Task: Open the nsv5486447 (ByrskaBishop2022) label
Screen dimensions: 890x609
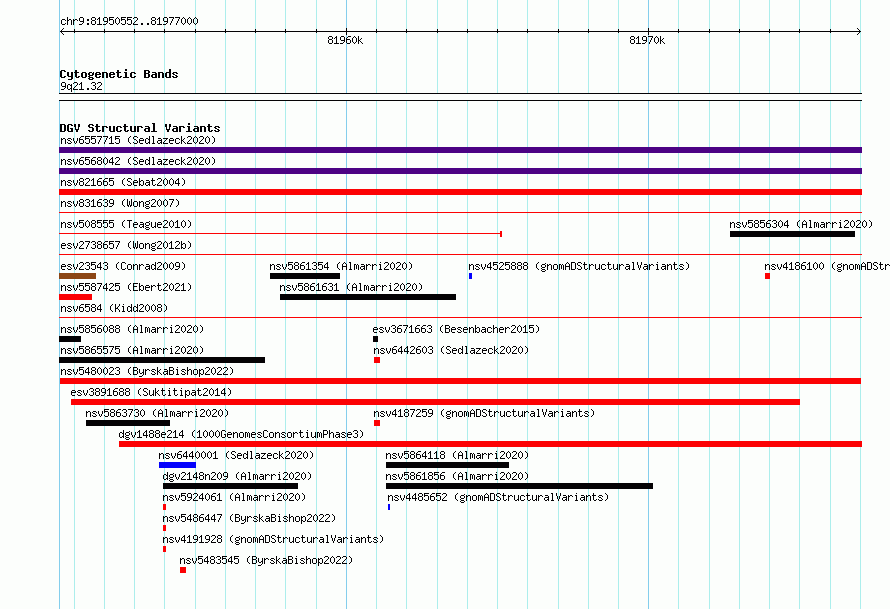Action: 249,518
